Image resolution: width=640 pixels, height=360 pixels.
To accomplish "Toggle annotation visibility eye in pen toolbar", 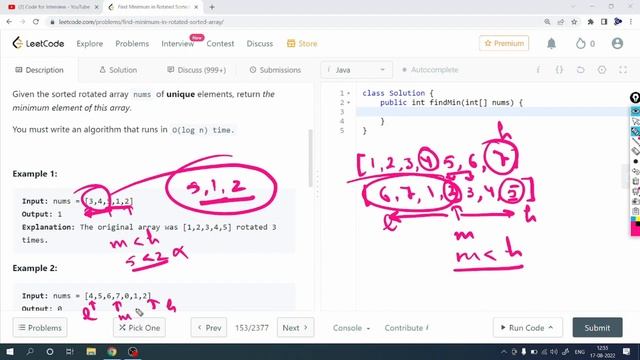I will pyautogui.click(x=636, y=111).
